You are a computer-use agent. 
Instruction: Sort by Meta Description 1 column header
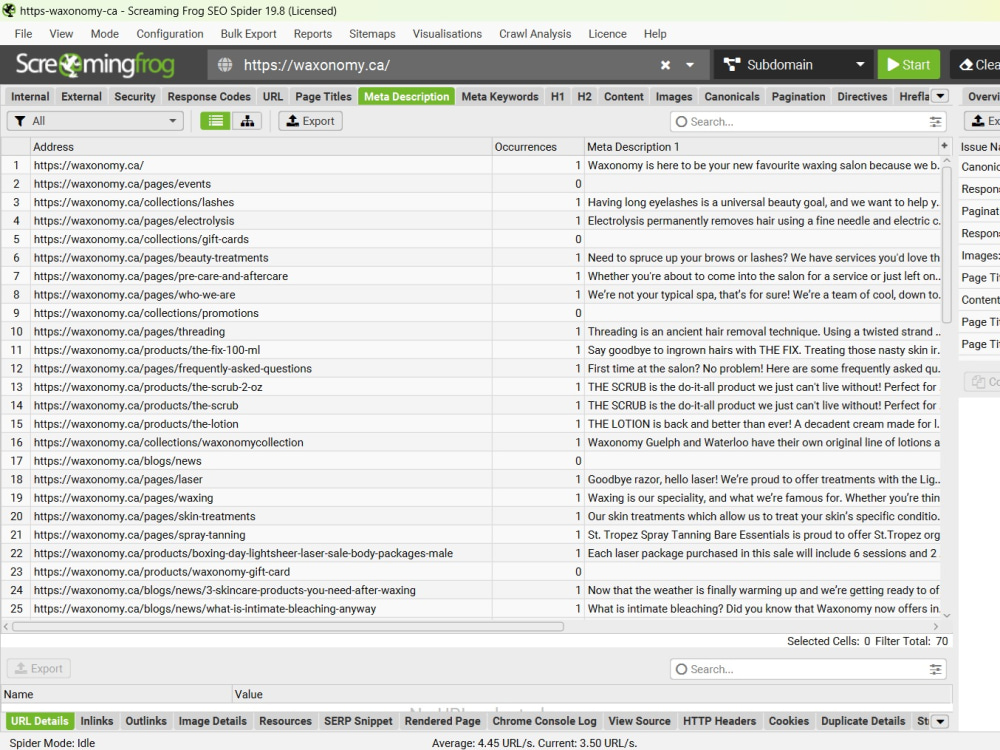point(761,147)
